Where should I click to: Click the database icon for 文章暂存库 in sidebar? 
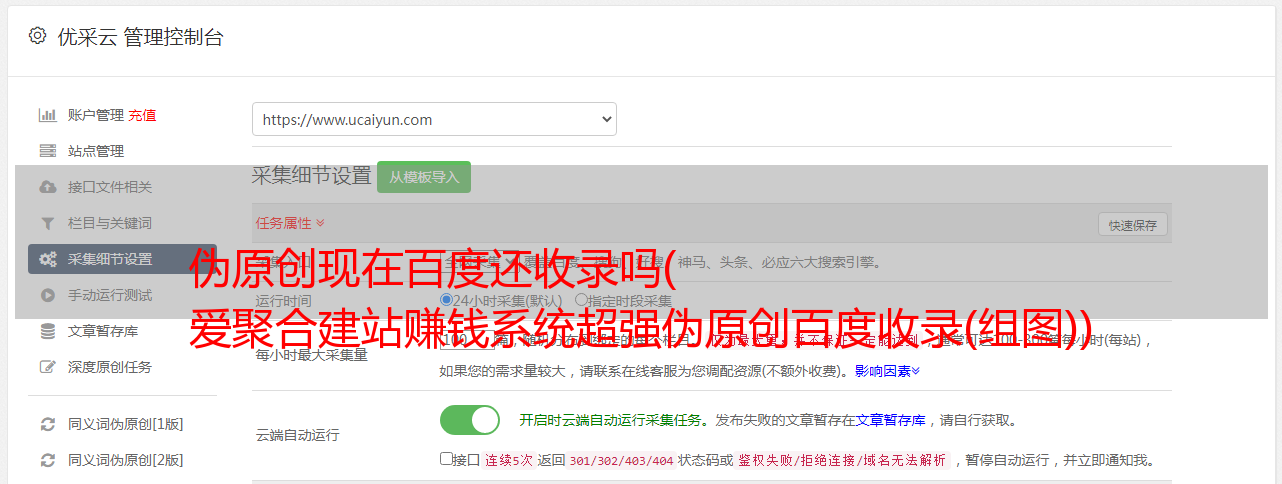(x=47, y=331)
